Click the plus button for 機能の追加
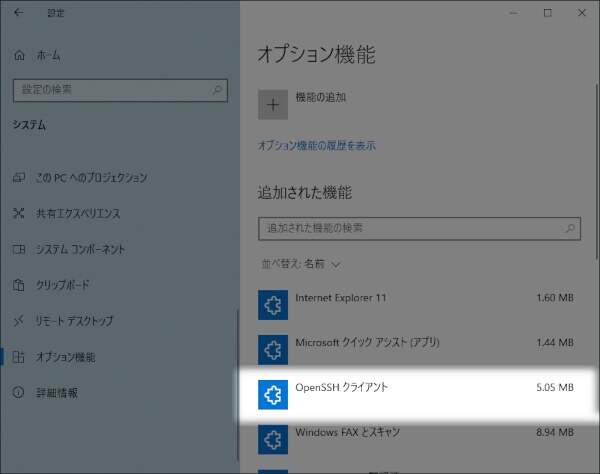 tap(273, 105)
